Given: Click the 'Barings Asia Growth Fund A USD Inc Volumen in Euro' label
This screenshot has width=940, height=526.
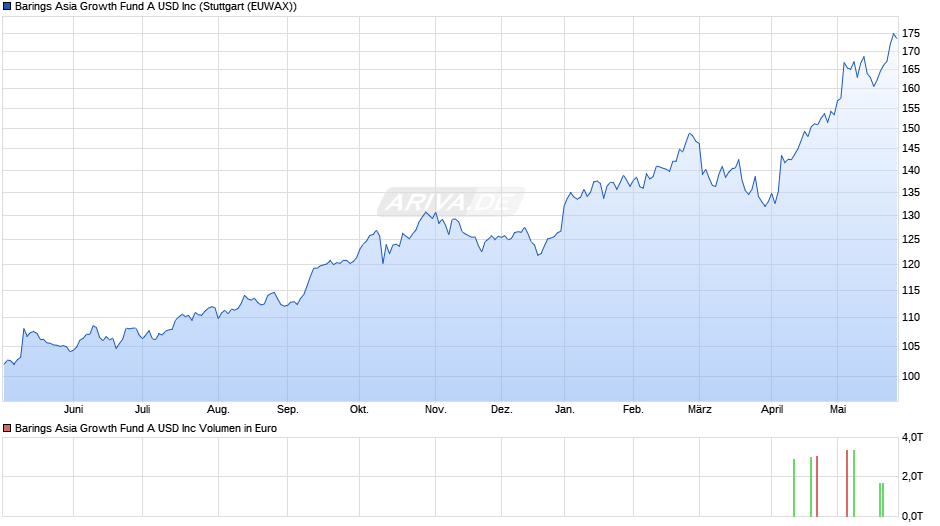Looking at the screenshot, I should pos(146,428).
